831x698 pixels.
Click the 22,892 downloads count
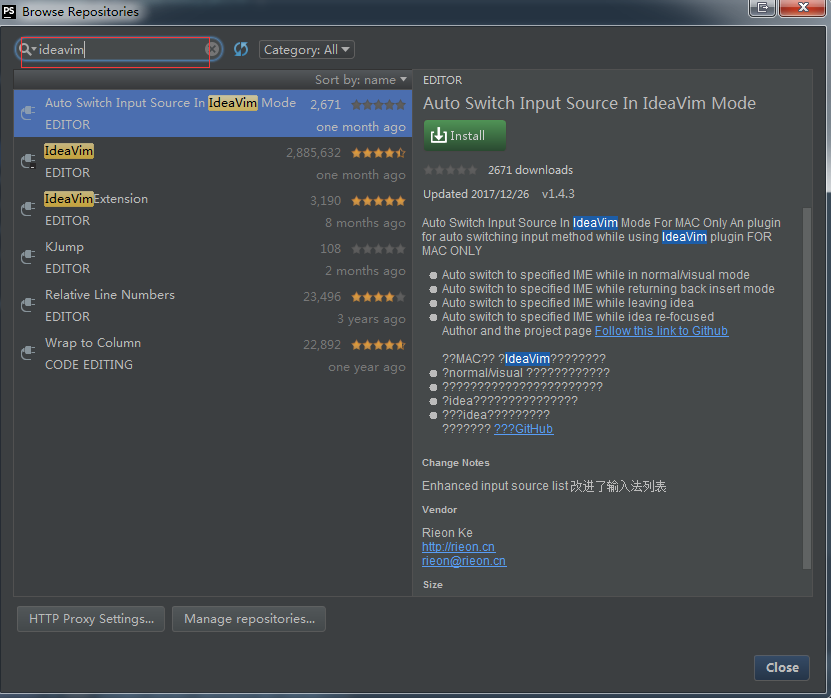coord(322,345)
